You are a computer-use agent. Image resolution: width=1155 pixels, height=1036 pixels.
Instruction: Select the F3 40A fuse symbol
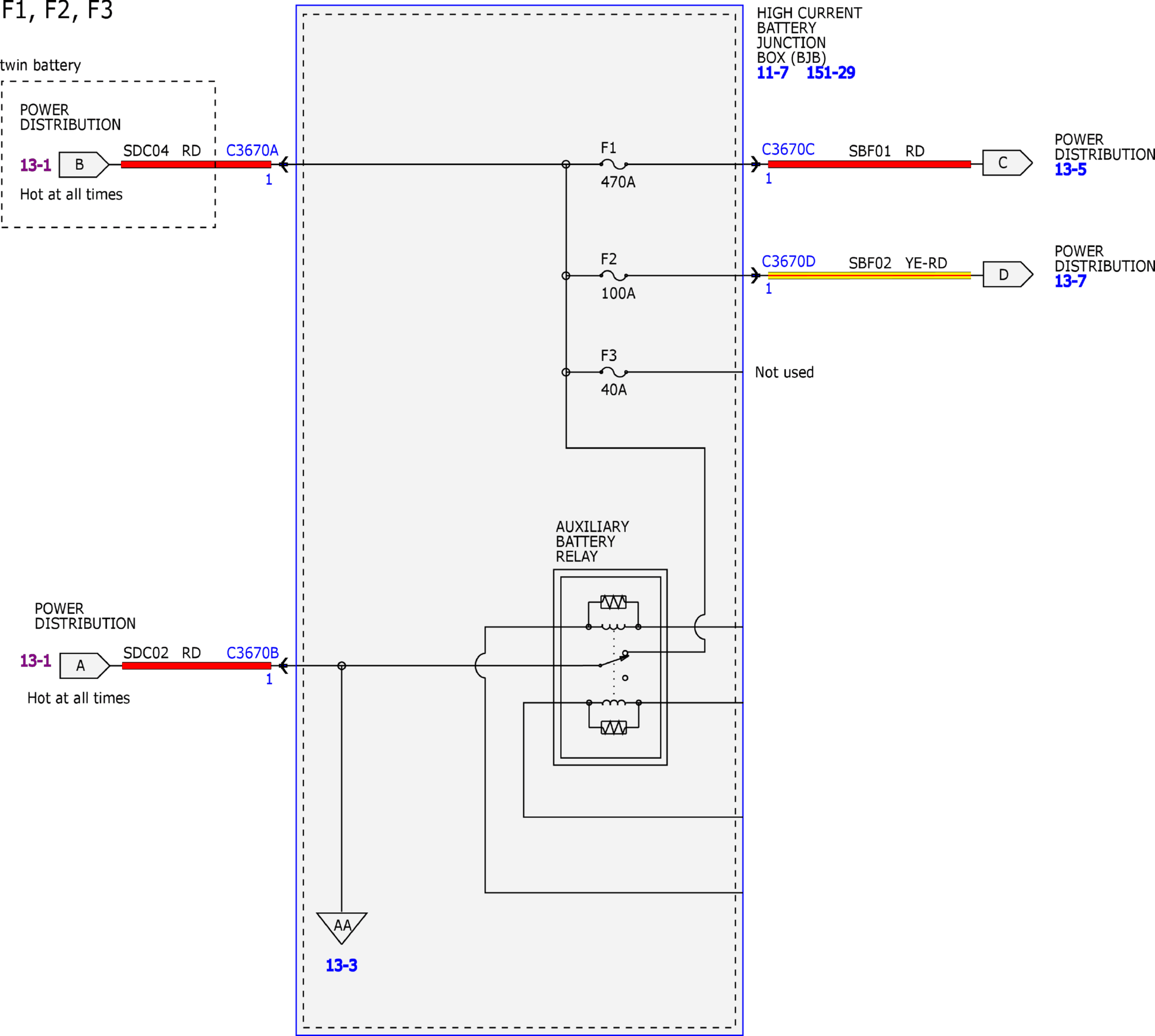[x=614, y=372]
